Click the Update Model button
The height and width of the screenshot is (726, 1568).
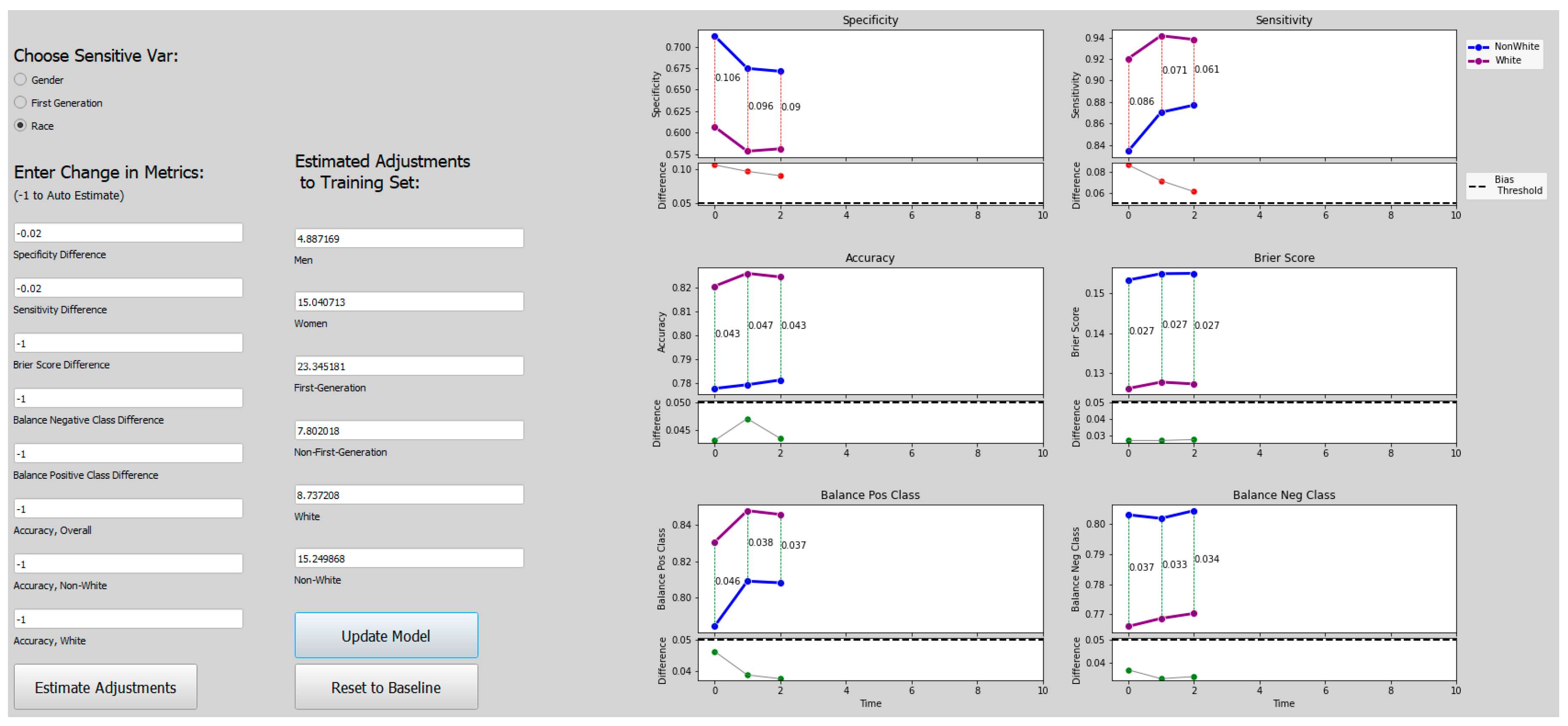coord(386,635)
